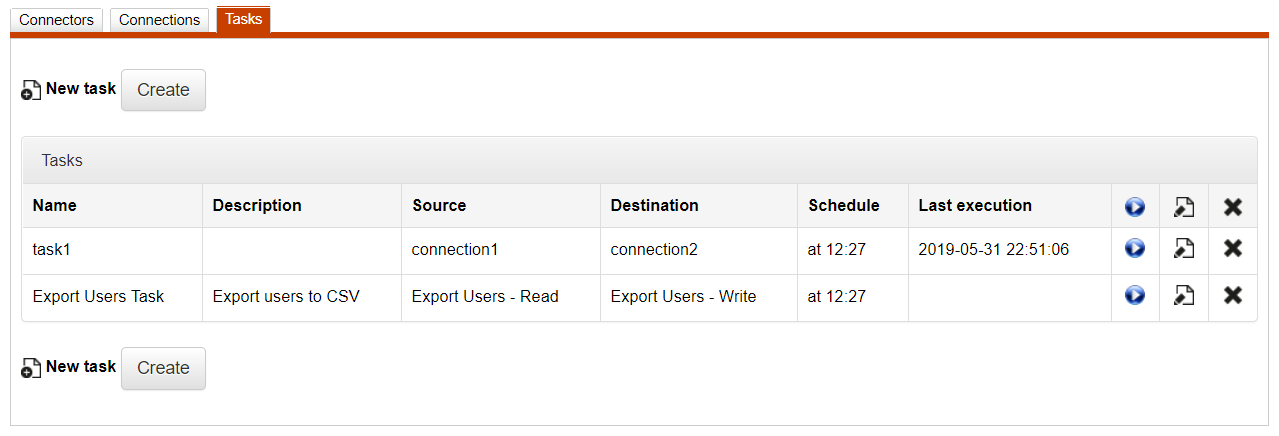Screen dimensions: 1279x436
Task: Delete the Export Users Task
Action: click(1233, 296)
